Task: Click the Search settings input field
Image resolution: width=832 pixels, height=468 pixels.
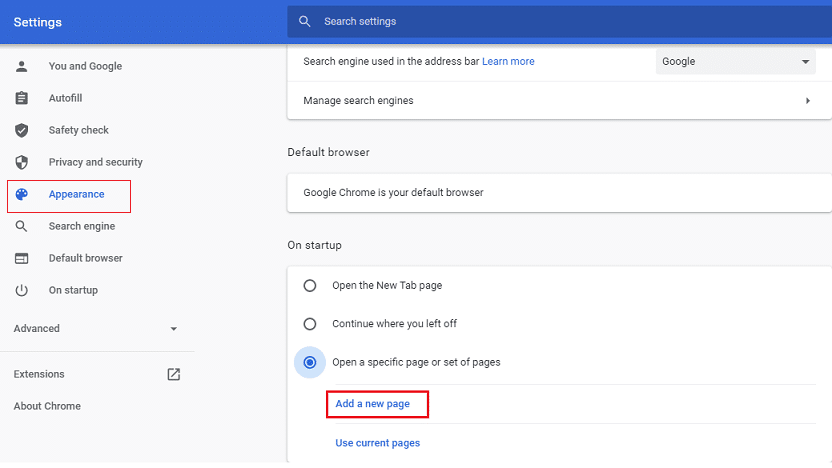Action: pos(559,22)
